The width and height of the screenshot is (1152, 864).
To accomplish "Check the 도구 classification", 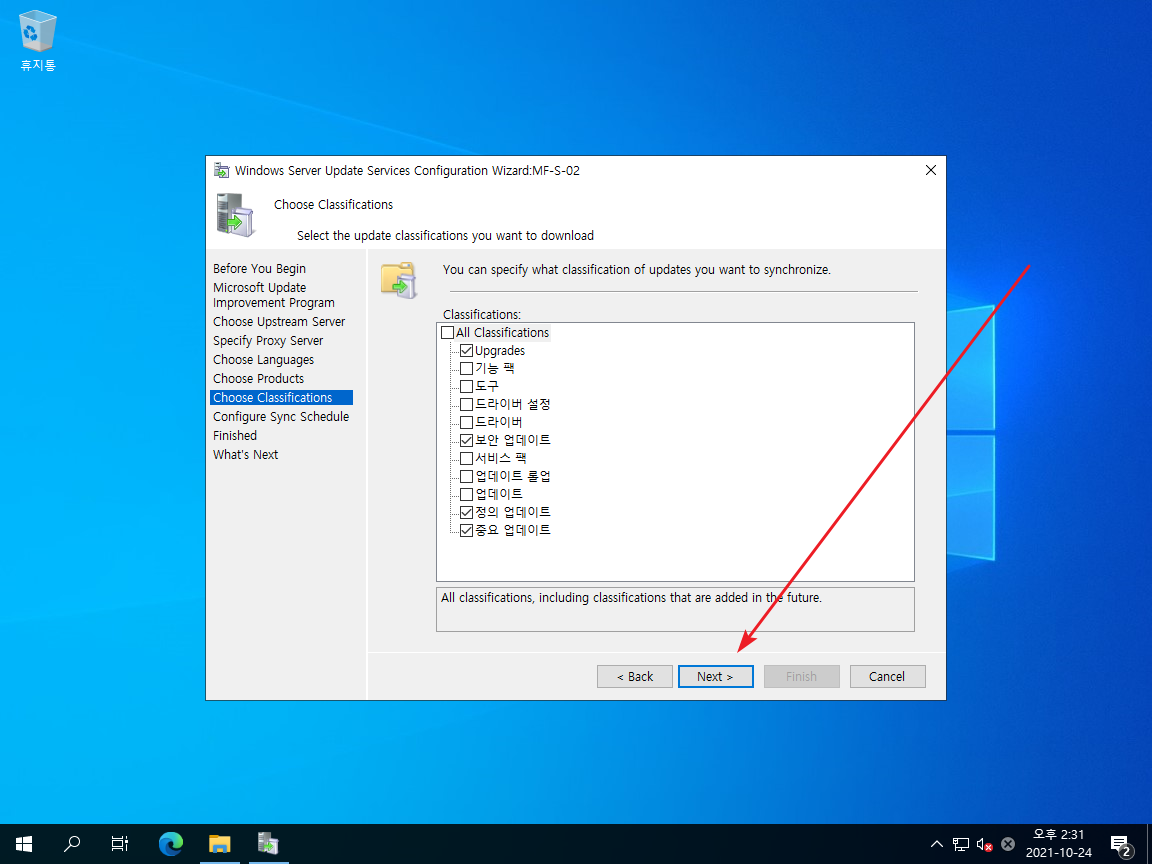I will (467, 386).
